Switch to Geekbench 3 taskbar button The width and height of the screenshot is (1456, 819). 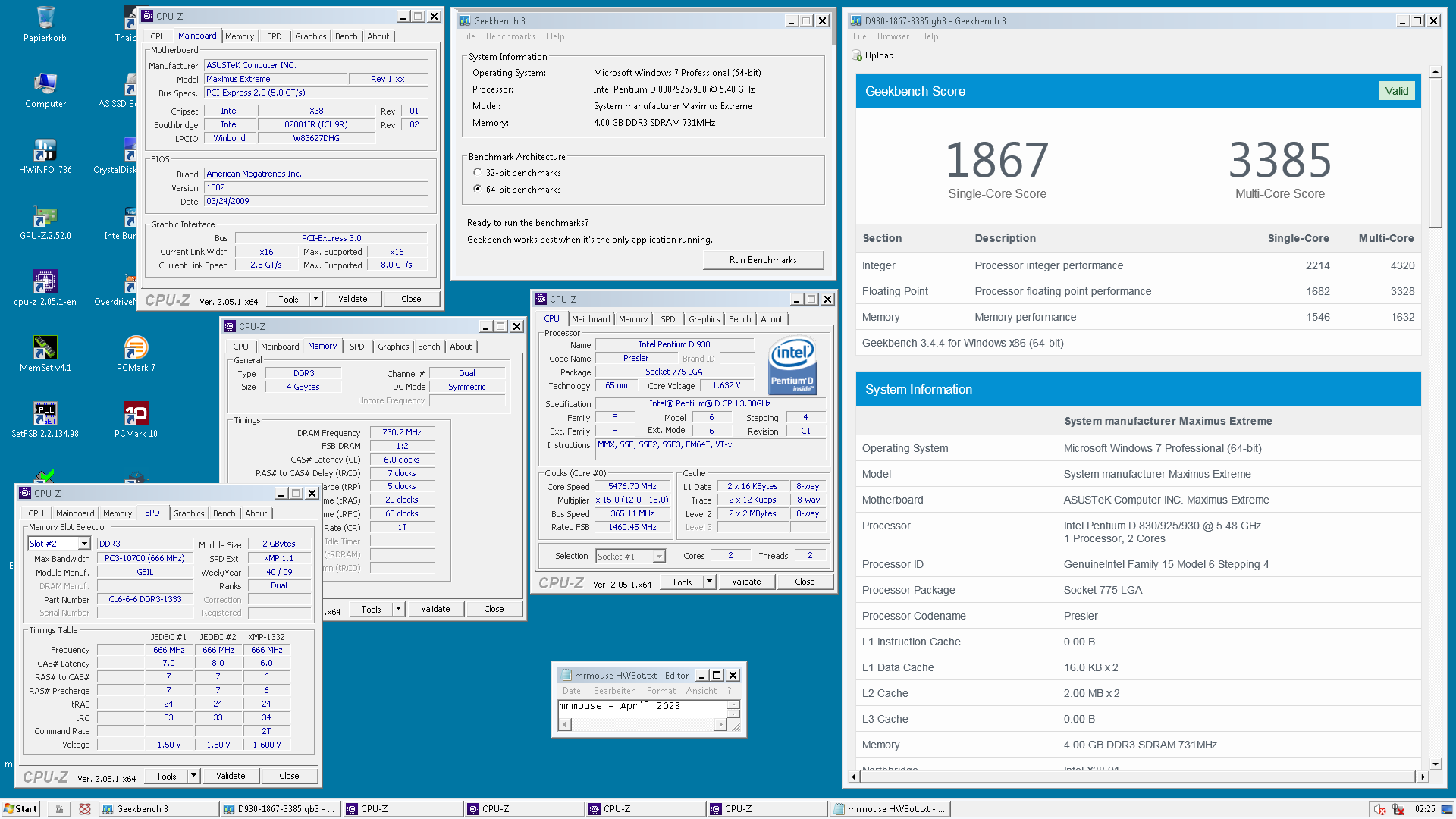click(x=158, y=809)
